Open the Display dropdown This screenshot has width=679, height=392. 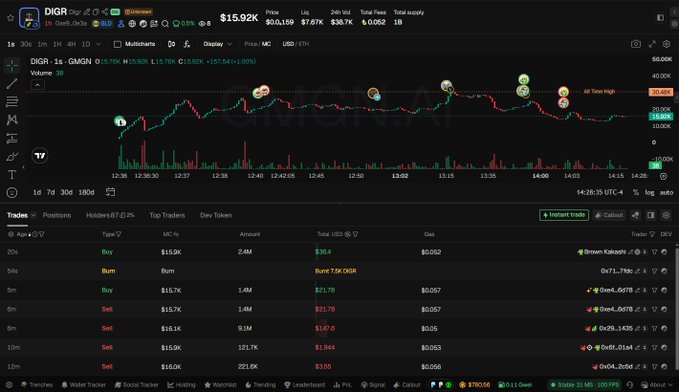[217, 44]
